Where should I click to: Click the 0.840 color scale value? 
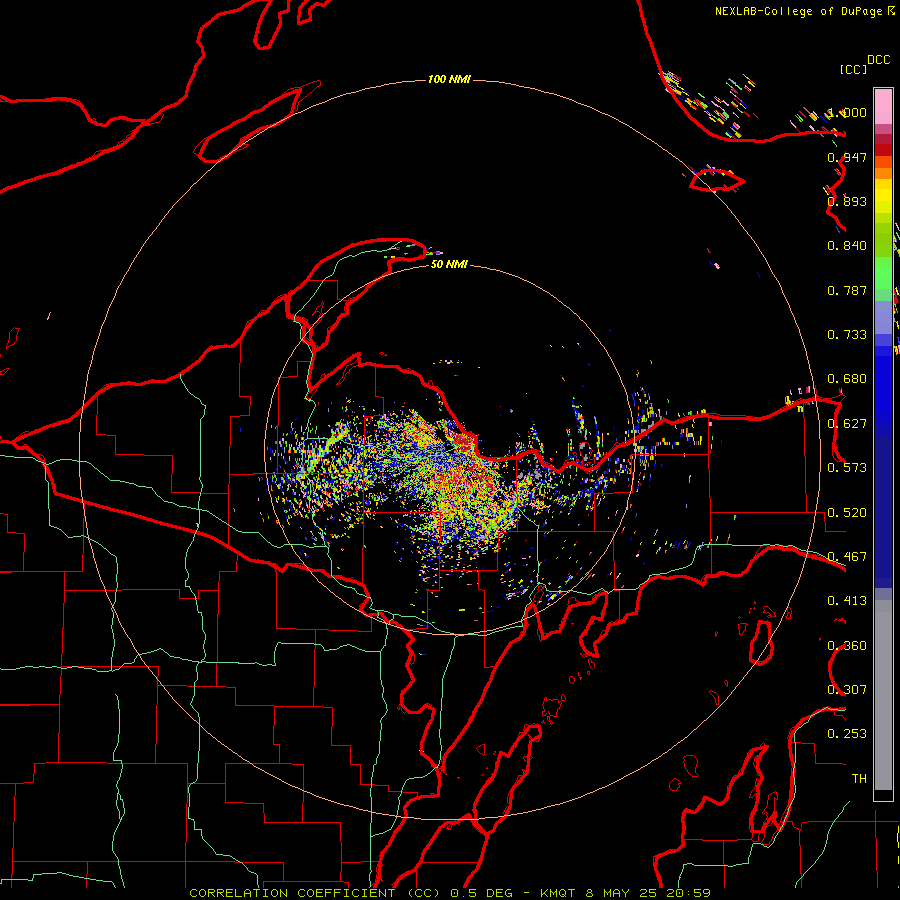(x=847, y=246)
